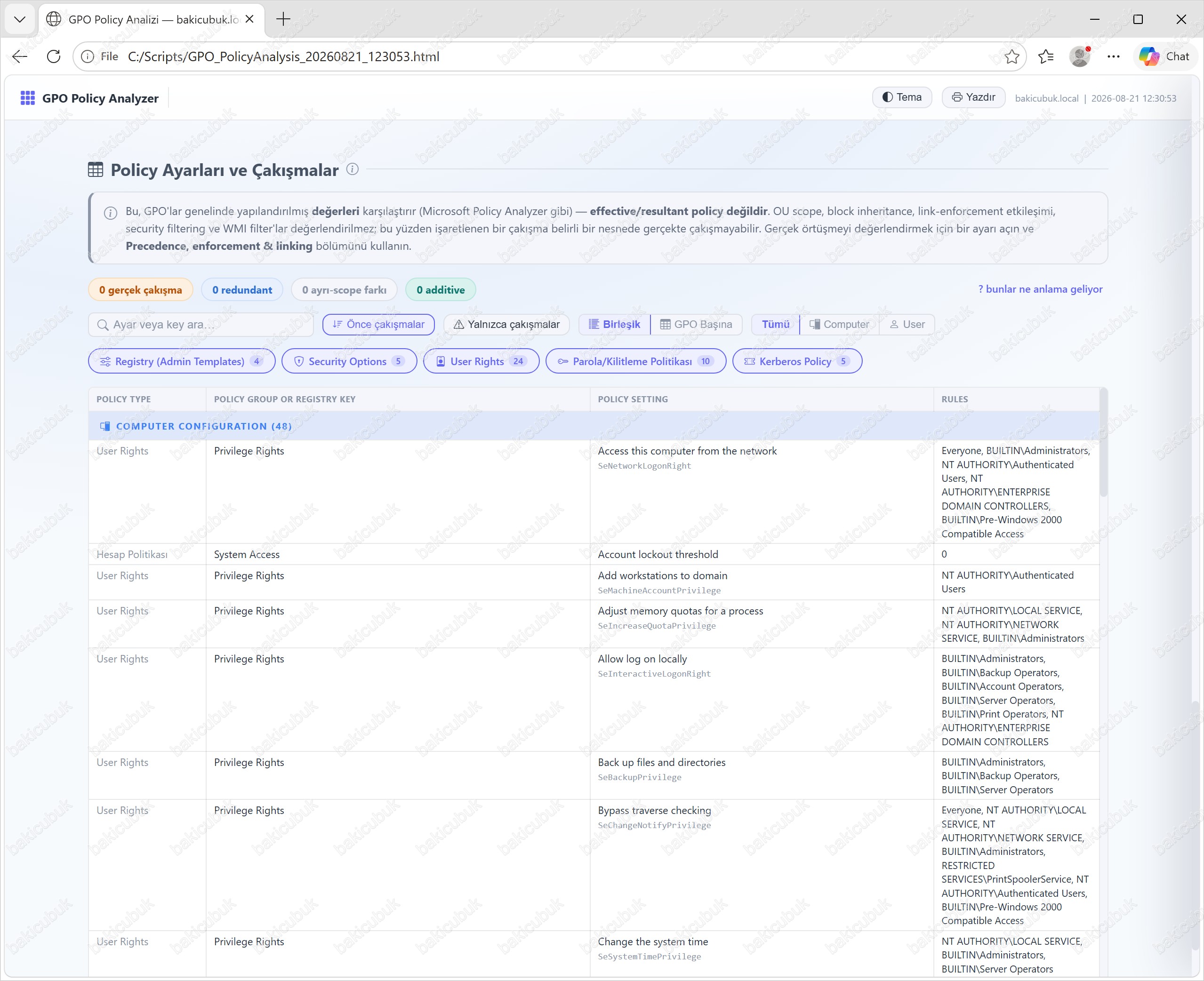Screen dimensions: 1204x981
Task: Click the 0 ayrı-scope farkı badge
Action: pyautogui.click(x=344, y=290)
